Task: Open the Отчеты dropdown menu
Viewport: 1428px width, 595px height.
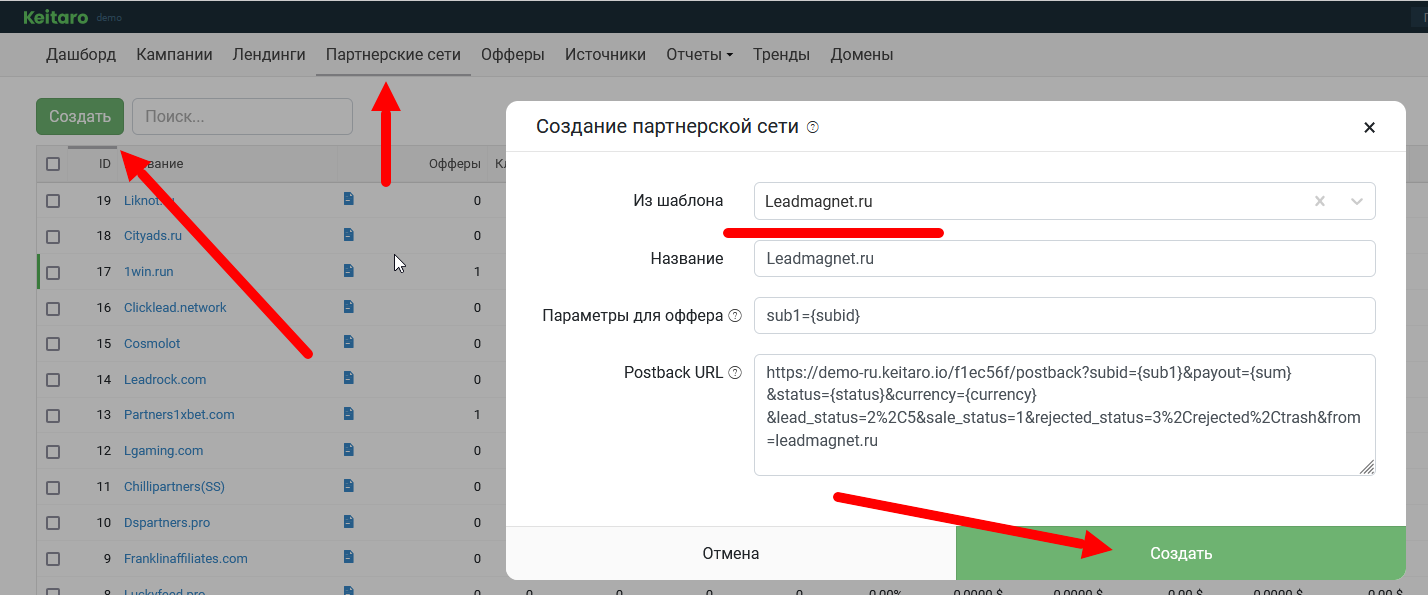Action: pos(699,55)
